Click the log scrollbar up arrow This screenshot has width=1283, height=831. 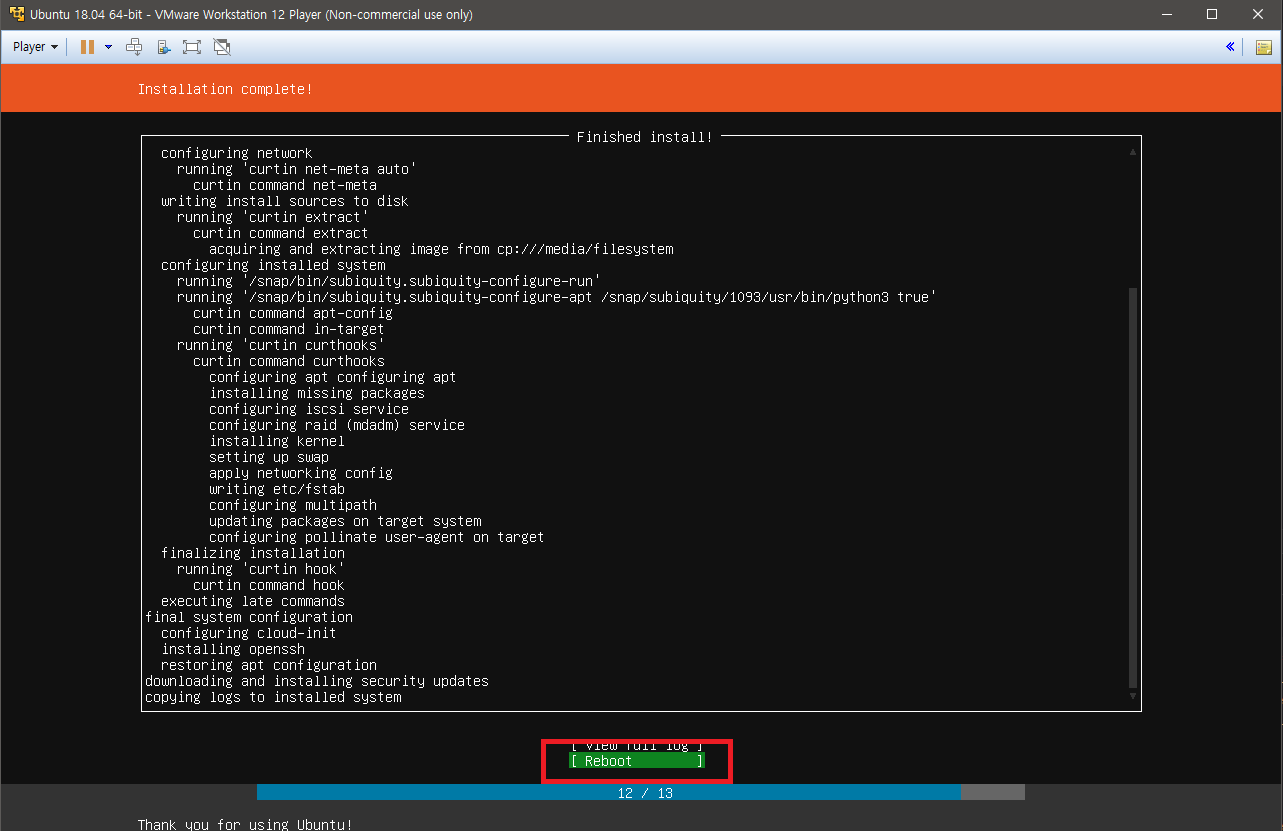pos(1132,152)
